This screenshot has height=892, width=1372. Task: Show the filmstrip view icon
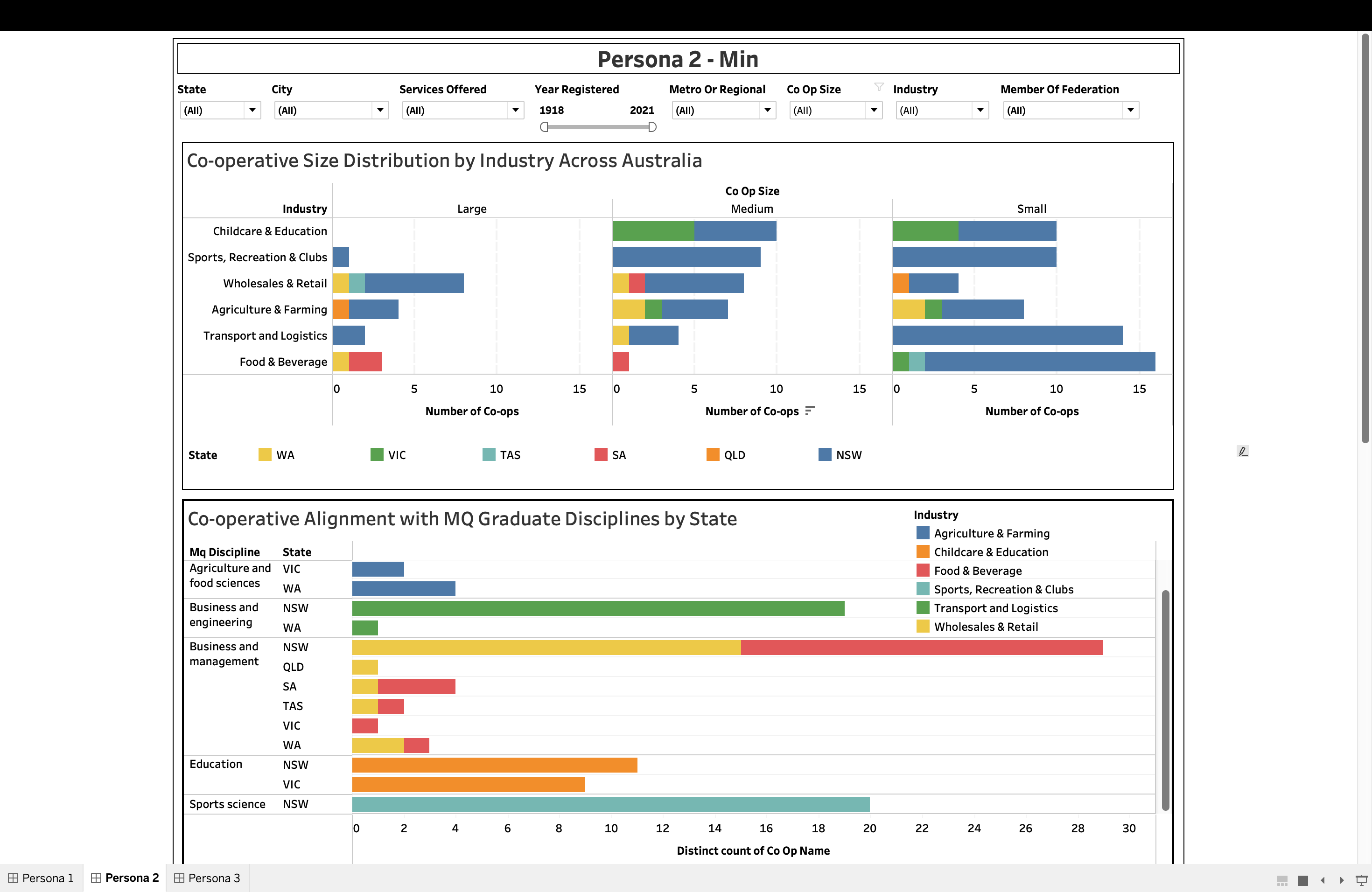click(x=1282, y=880)
